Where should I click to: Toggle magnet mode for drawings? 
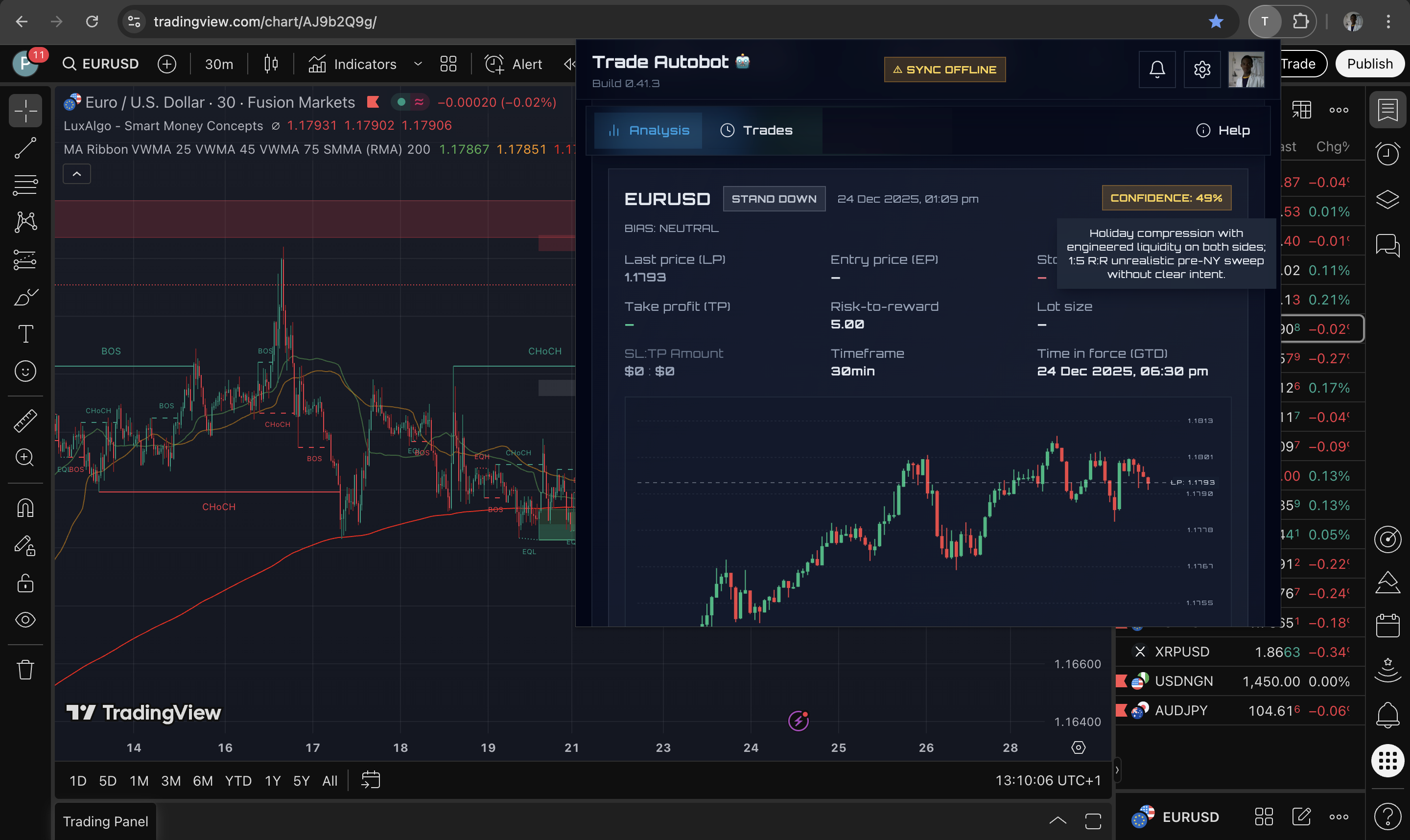click(x=25, y=508)
